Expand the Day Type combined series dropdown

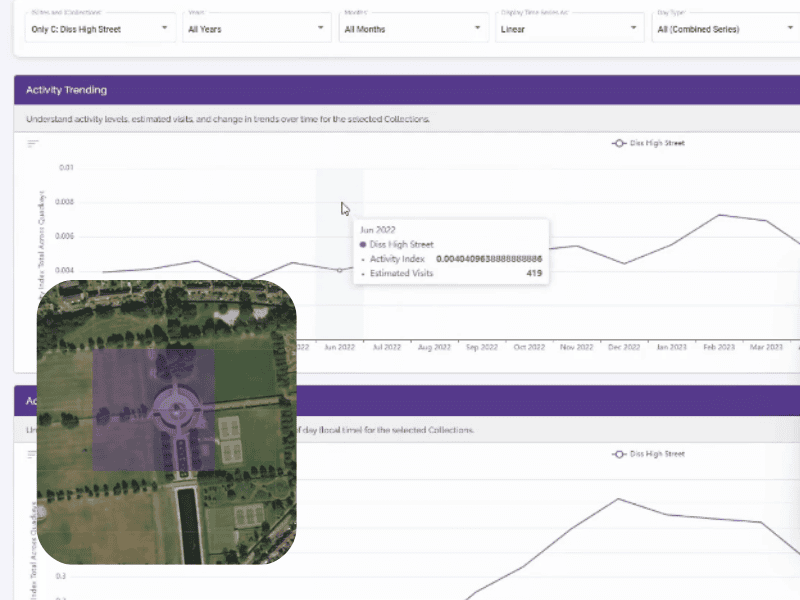[x=725, y=29]
